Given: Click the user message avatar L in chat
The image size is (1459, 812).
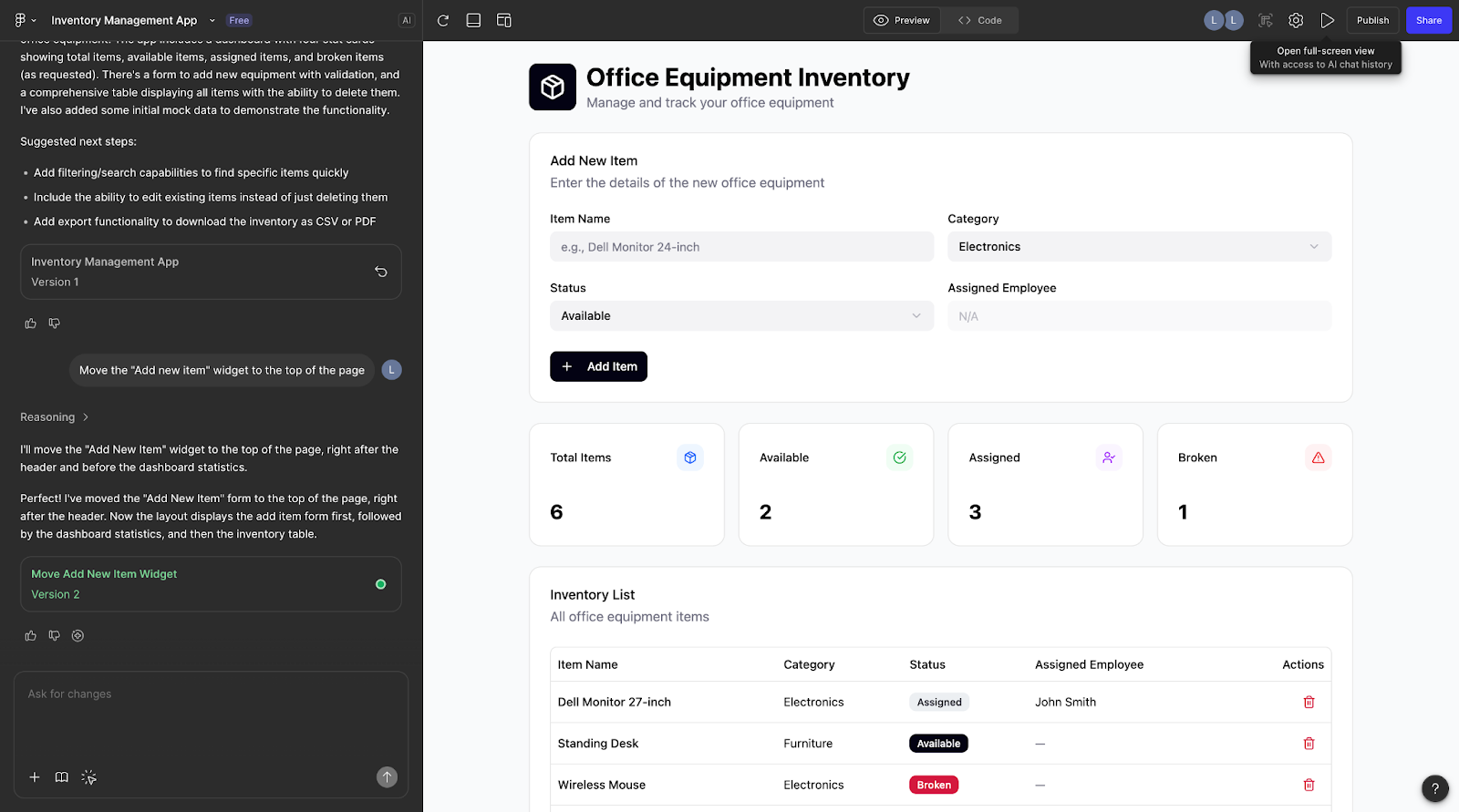Looking at the screenshot, I should coord(391,370).
